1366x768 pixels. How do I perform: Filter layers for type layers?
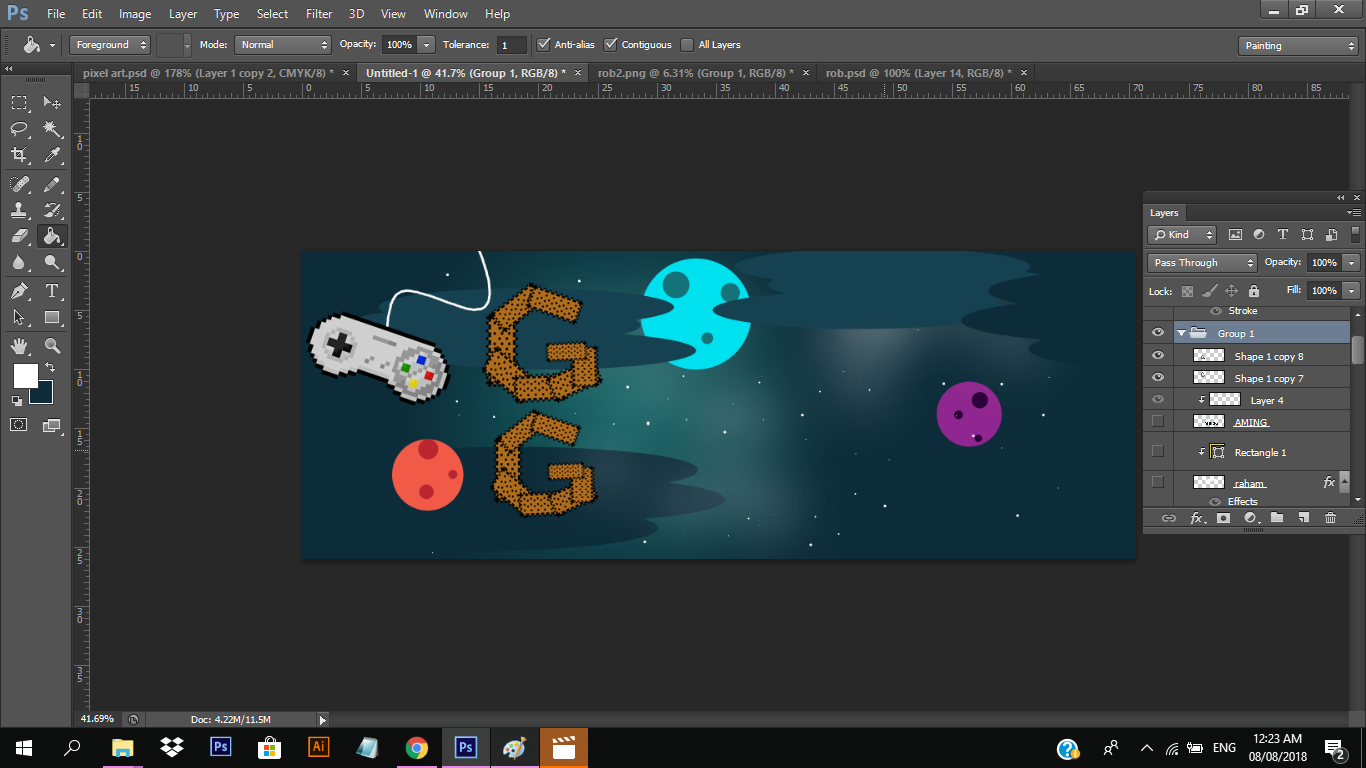1283,235
